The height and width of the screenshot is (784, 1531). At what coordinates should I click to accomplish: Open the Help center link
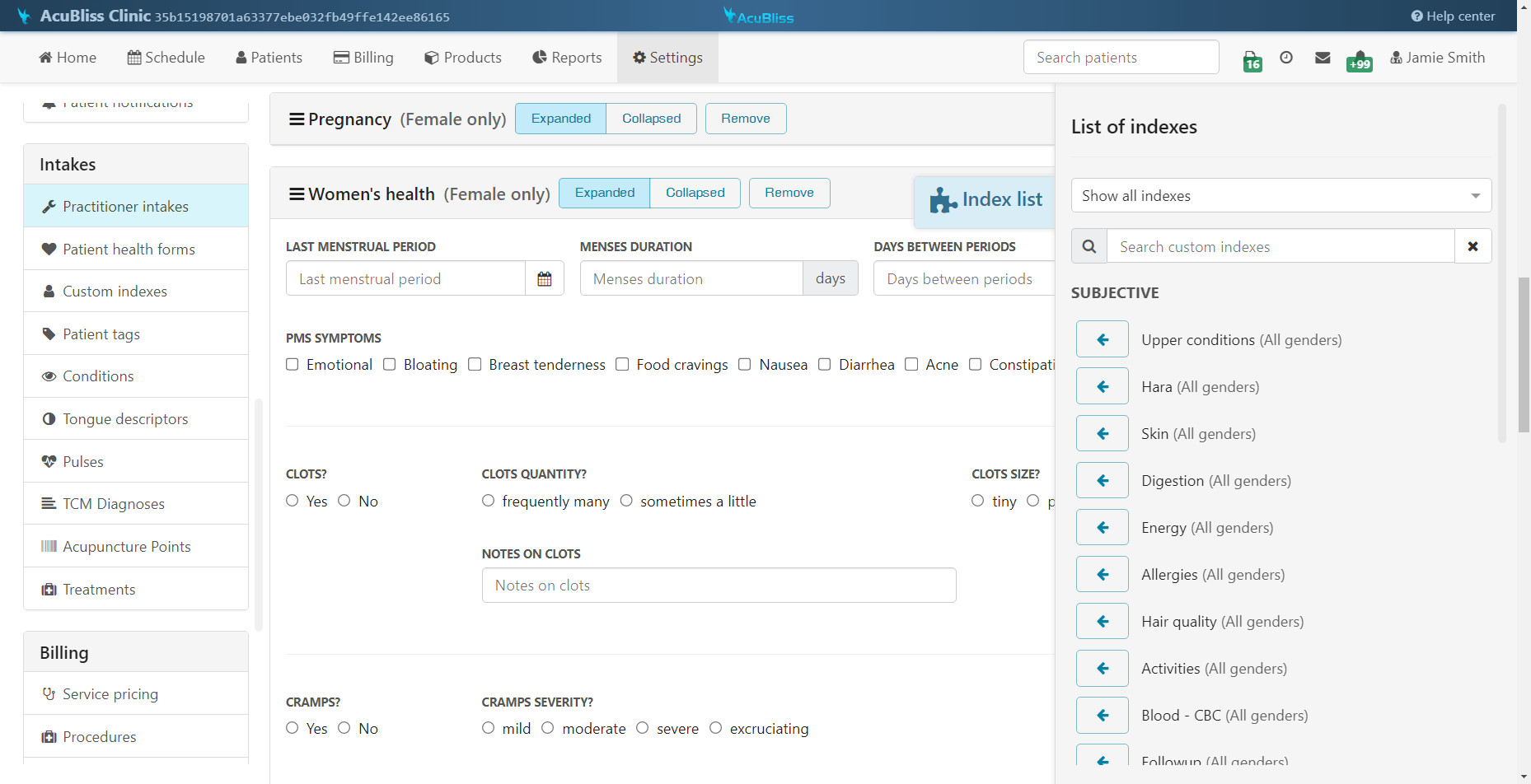[1453, 16]
